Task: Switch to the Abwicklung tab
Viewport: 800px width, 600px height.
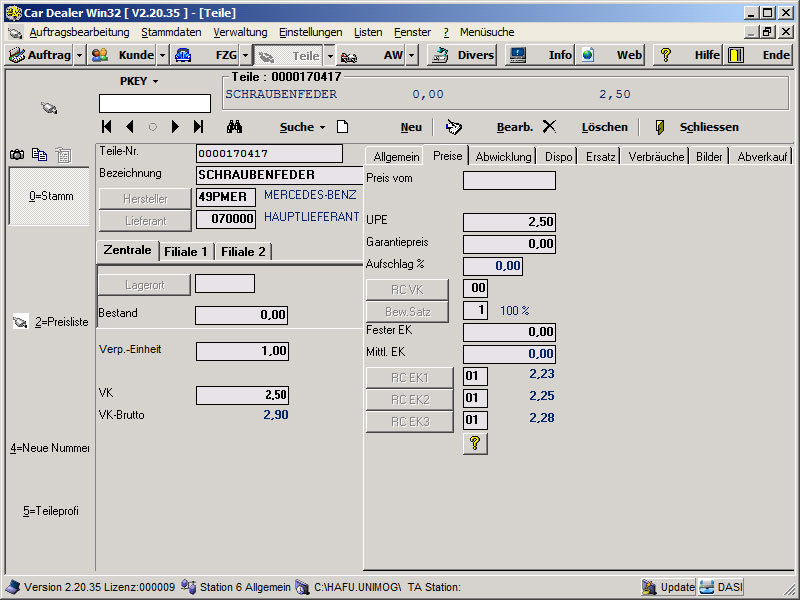Action: 503,156
